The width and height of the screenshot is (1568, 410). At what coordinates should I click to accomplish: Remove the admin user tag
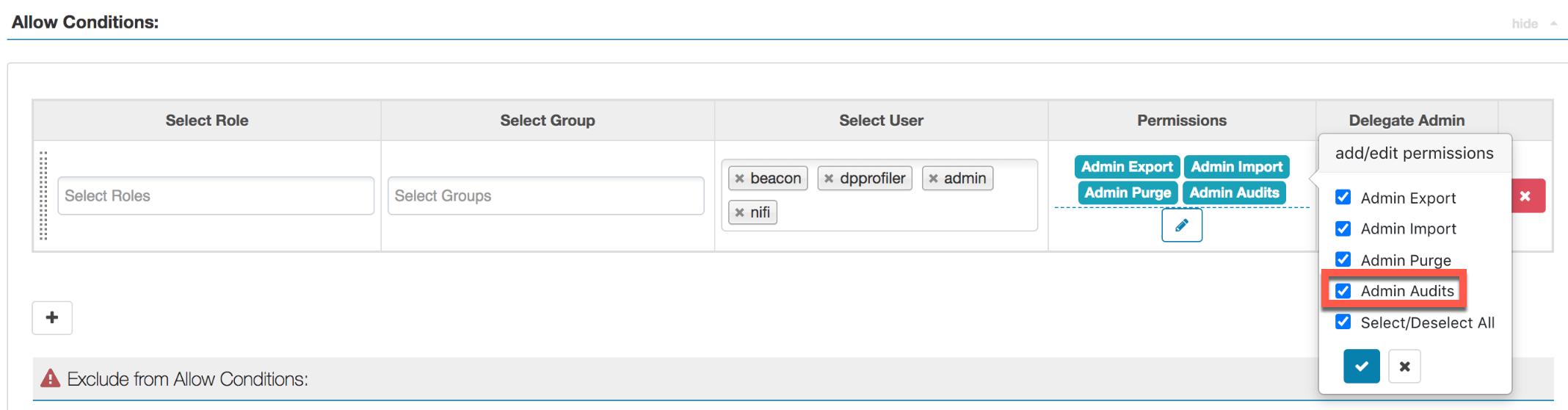tap(933, 179)
